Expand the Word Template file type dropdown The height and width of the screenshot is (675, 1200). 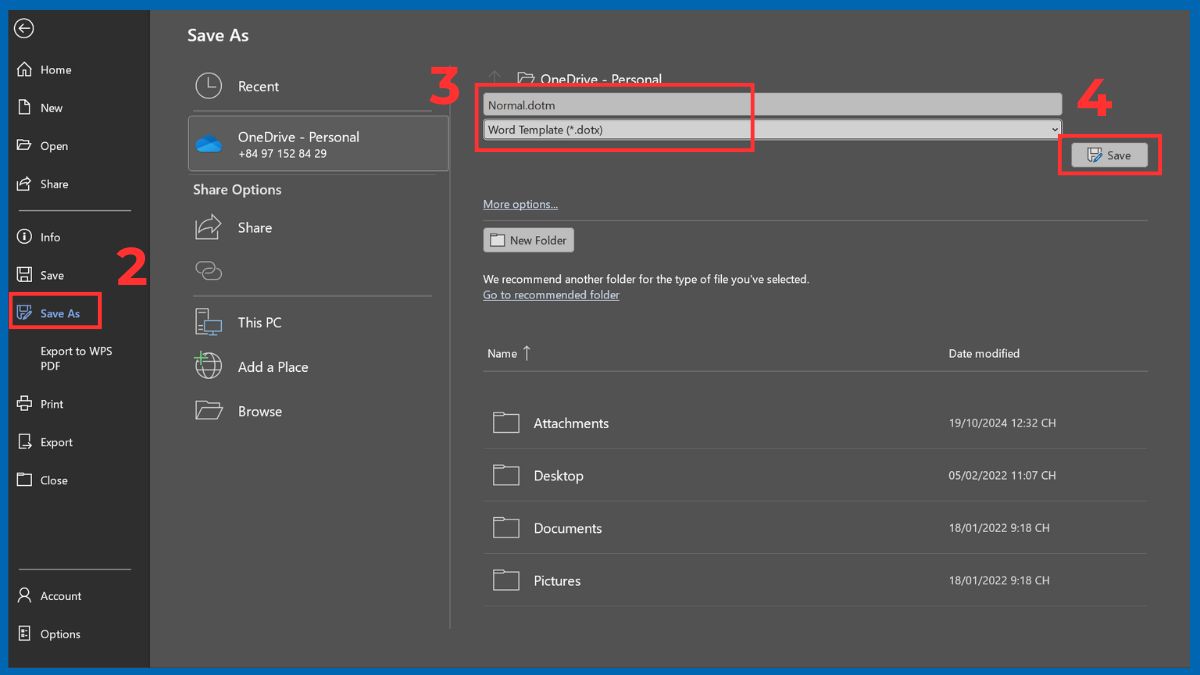click(x=1054, y=130)
